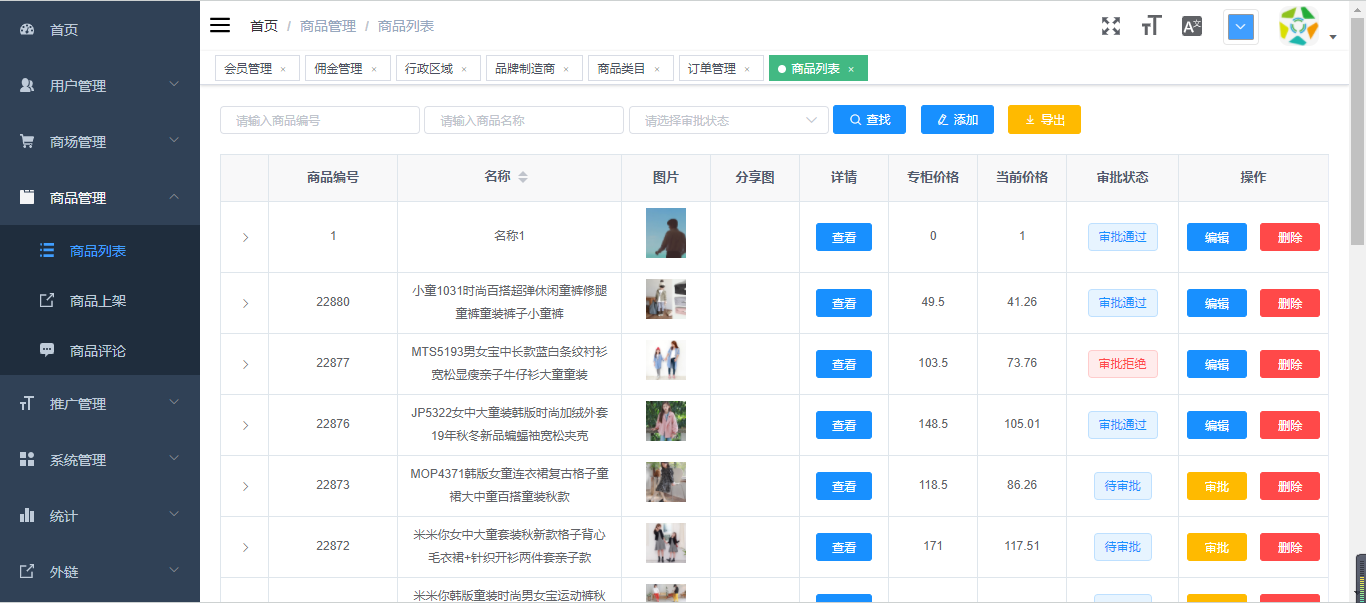This screenshot has height=603, width=1366.
Task: Click the bar chart icon beside 统计
Action: pyautogui.click(x=27, y=515)
